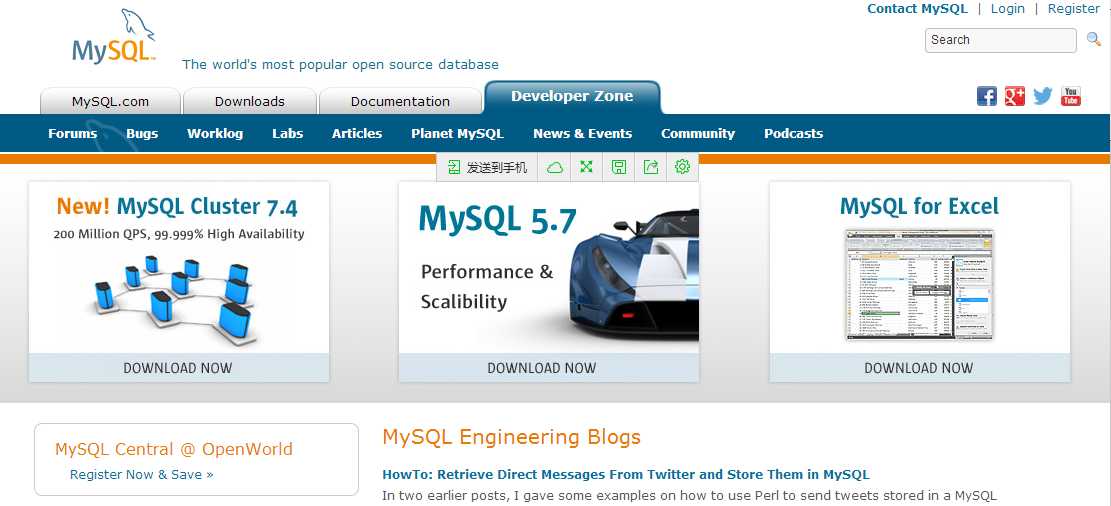The image size is (1111, 506).
Task: Click the MySQL Central @ OpenWorld heading
Action: [174, 449]
